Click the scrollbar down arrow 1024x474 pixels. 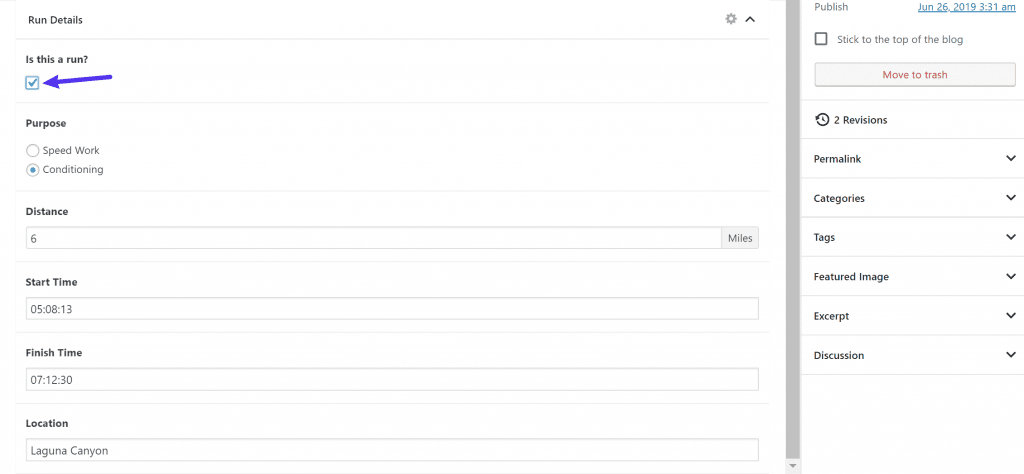(793, 466)
